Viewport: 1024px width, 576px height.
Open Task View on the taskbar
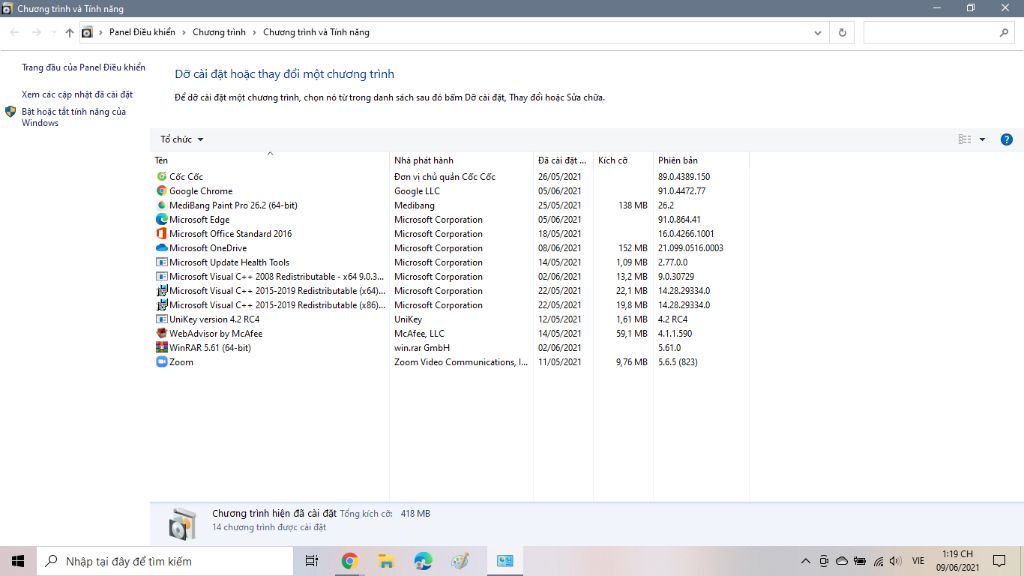(312, 561)
